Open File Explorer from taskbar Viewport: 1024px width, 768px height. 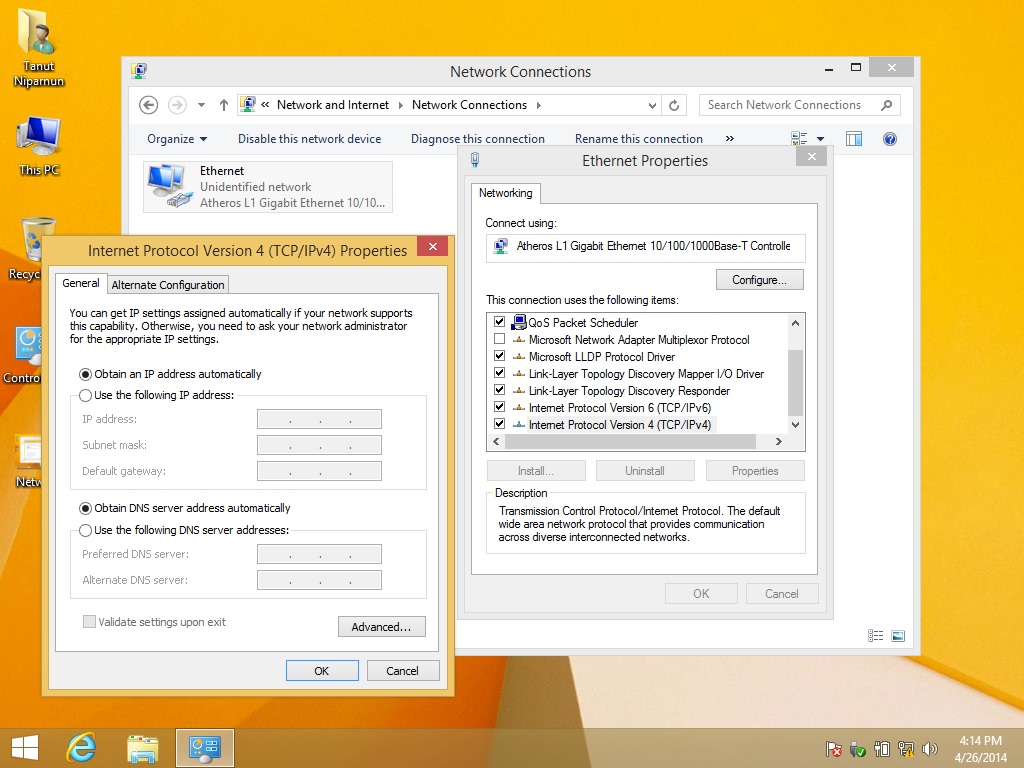tap(142, 748)
